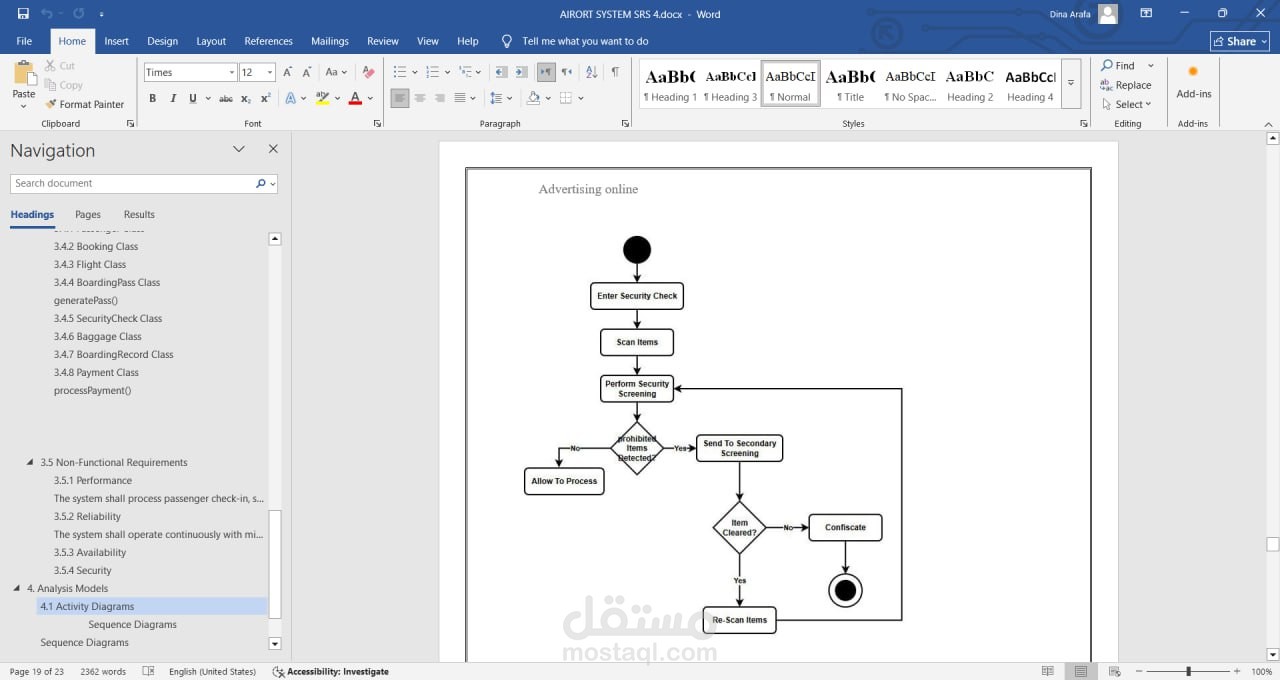Click the Sort paragraph icon
Screen dimensions: 1280x680
(591, 72)
